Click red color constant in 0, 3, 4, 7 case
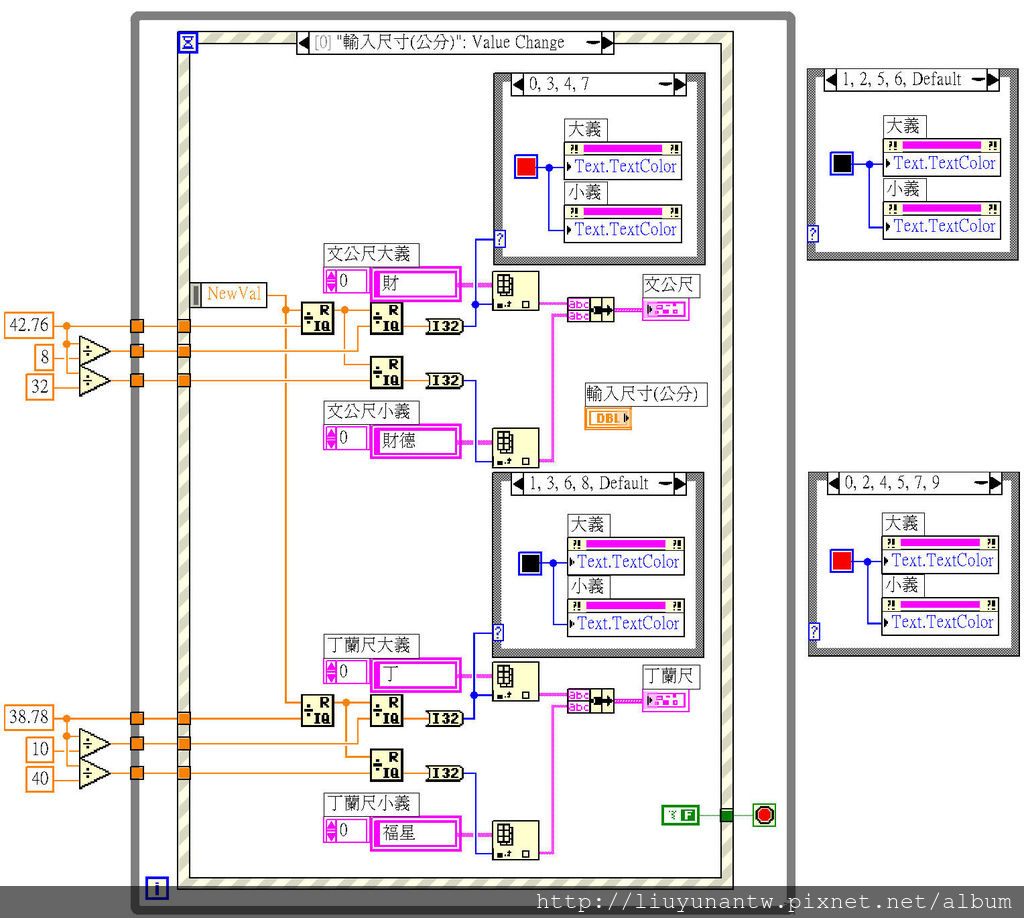 (x=526, y=166)
